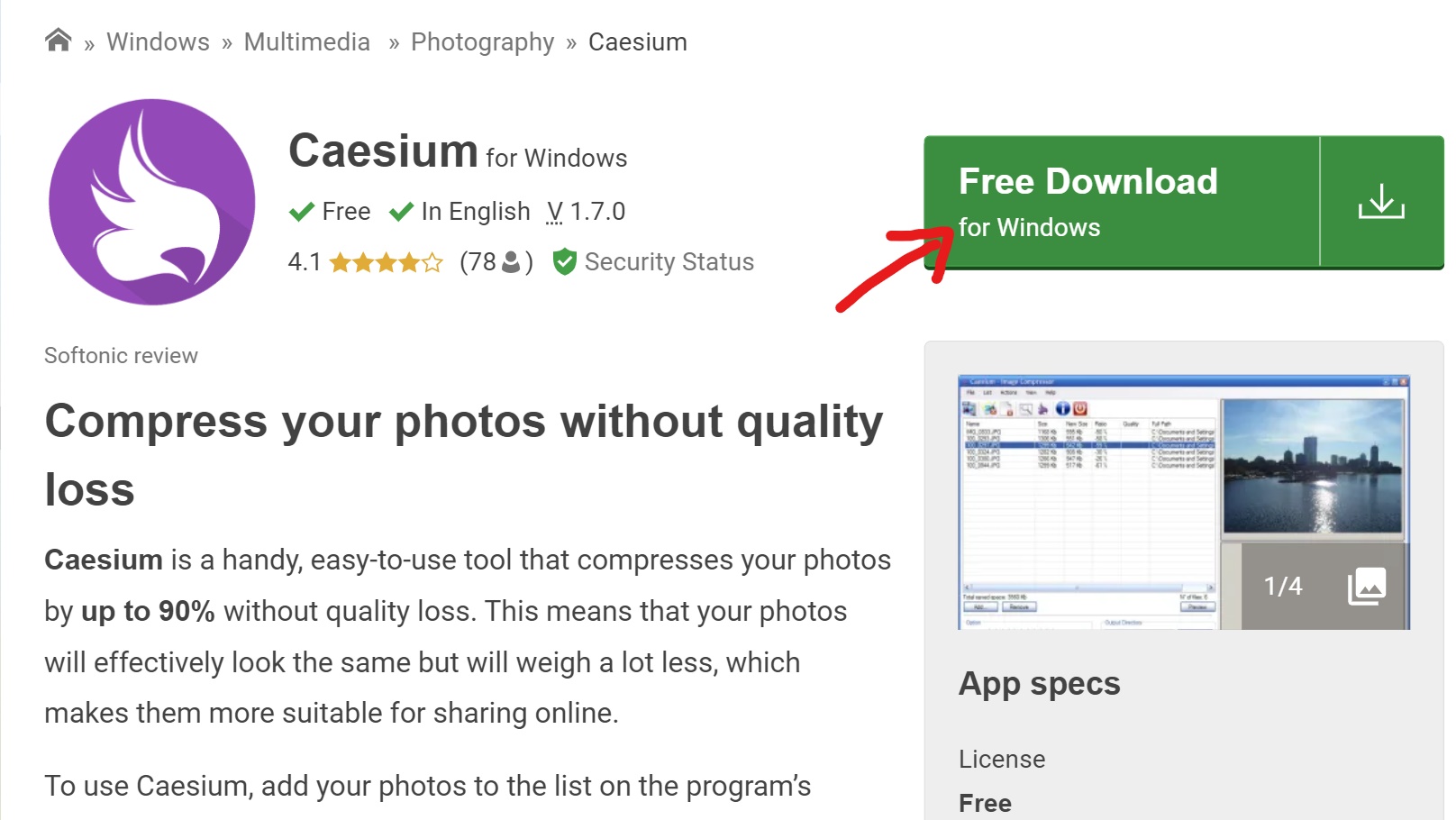Click the checkmark beside In English
The width and height of the screenshot is (1456, 820).
pyautogui.click(x=400, y=211)
